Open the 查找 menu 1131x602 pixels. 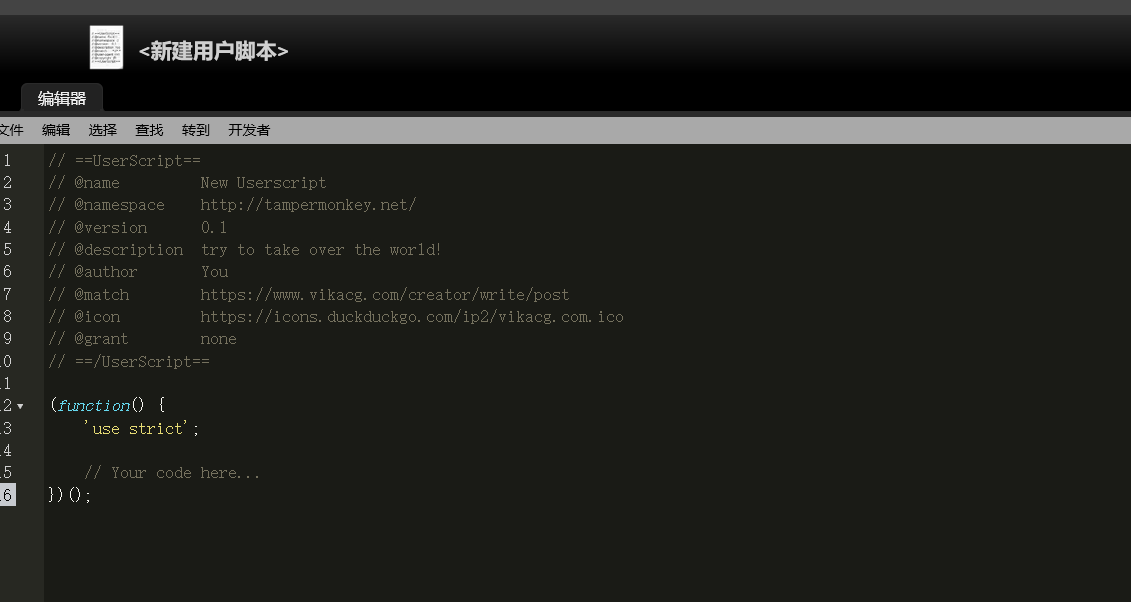149,130
